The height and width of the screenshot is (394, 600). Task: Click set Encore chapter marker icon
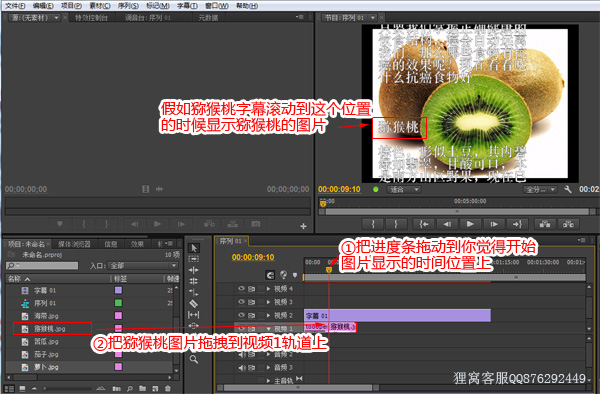tap(284, 275)
